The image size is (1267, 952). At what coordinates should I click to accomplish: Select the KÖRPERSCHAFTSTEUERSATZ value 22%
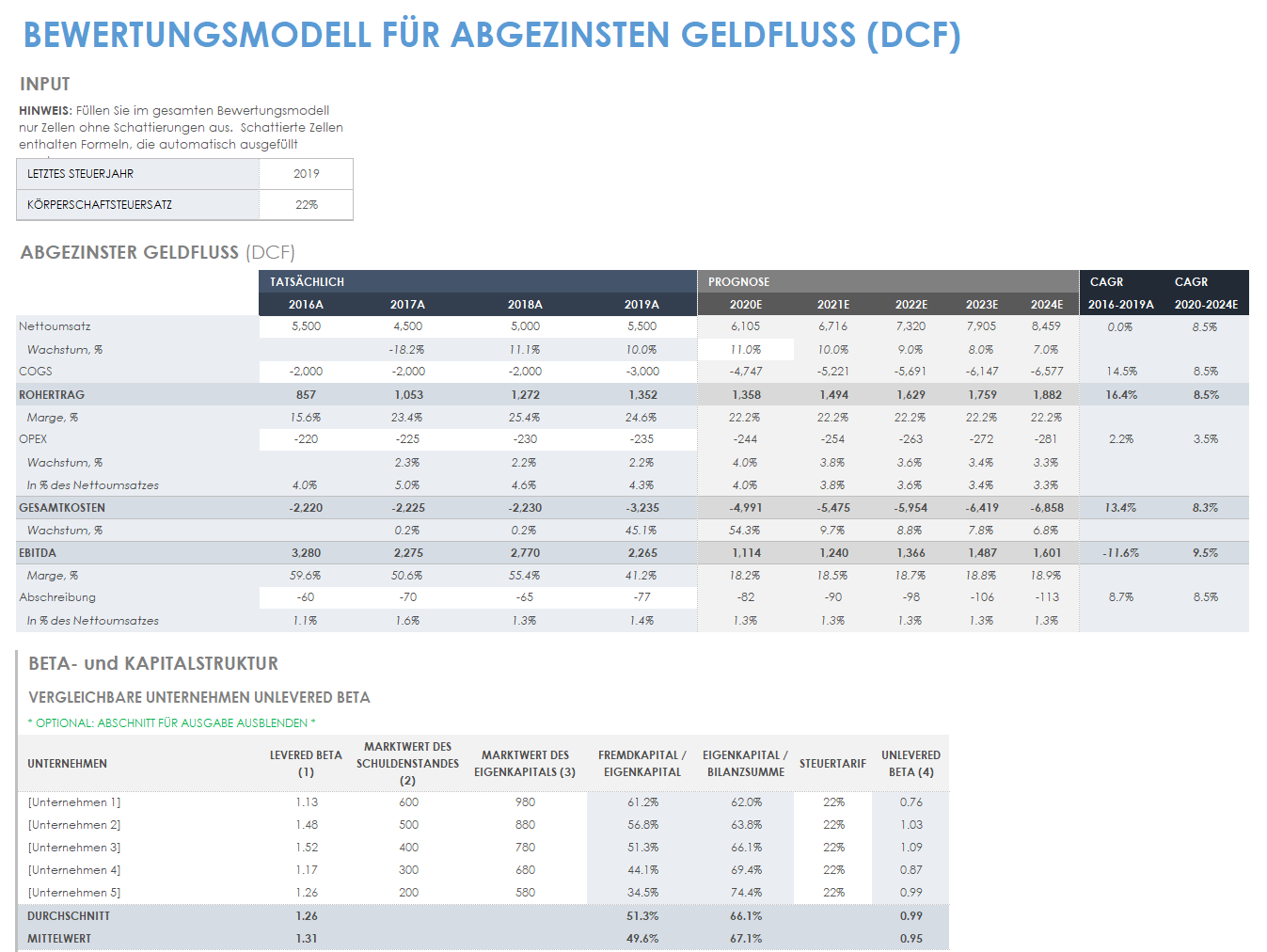[307, 205]
